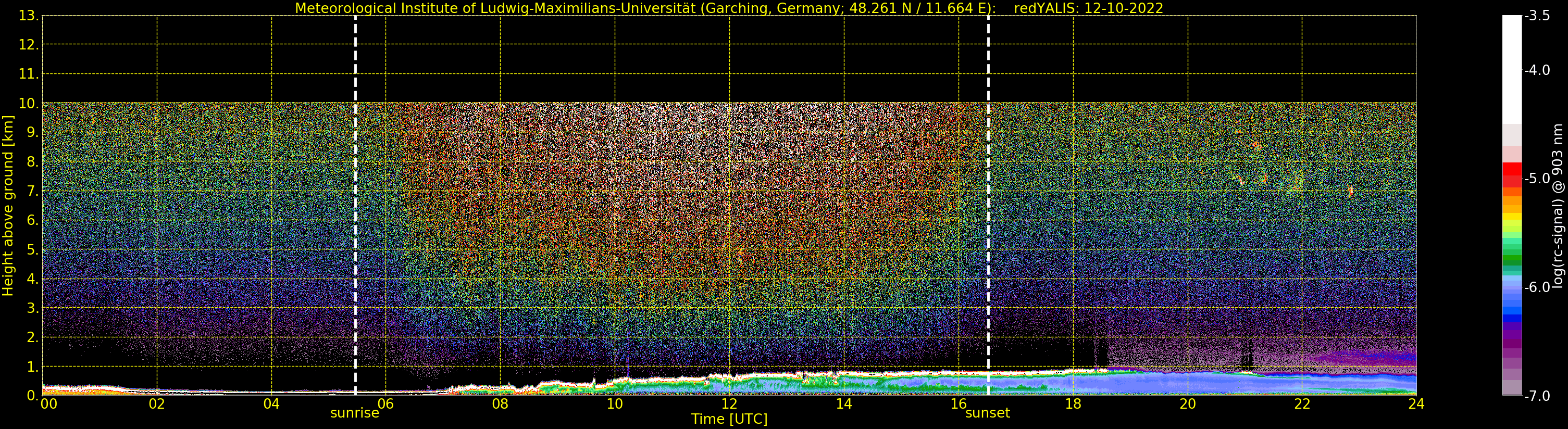The height and width of the screenshot is (429, 1568).
Task: Click the plot title naming the Meteorological Institute
Action: [729, 8]
